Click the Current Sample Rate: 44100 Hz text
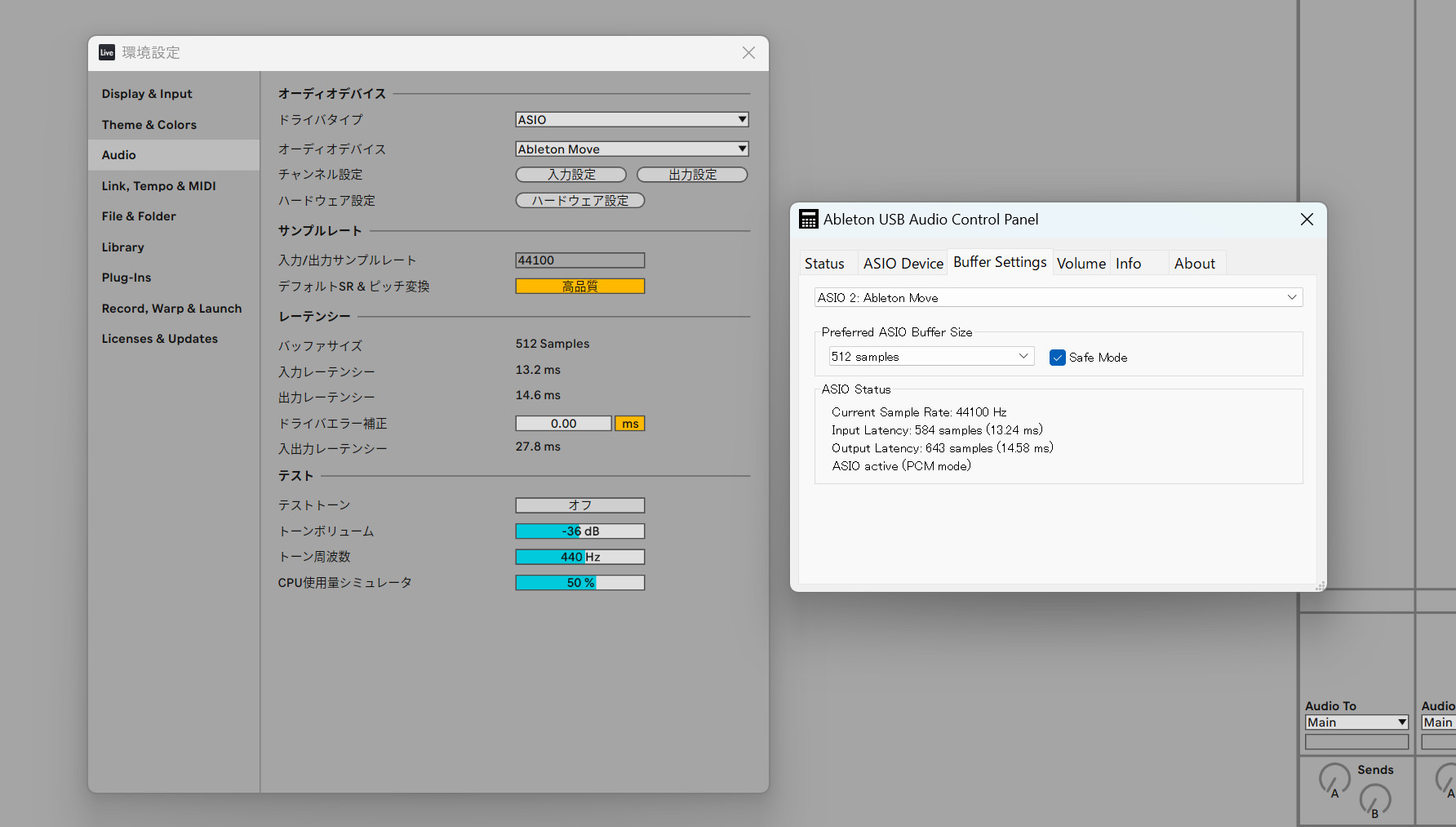This screenshot has width=1456, height=827. tap(919, 412)
